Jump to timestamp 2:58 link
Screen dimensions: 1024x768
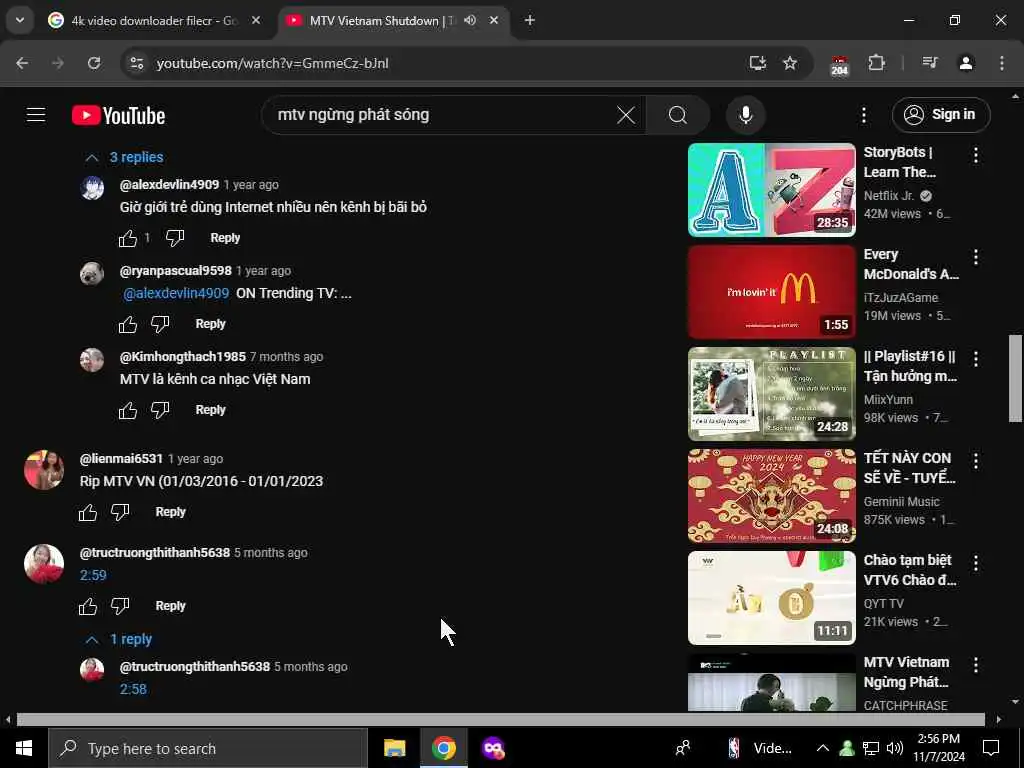pos(133,689)
